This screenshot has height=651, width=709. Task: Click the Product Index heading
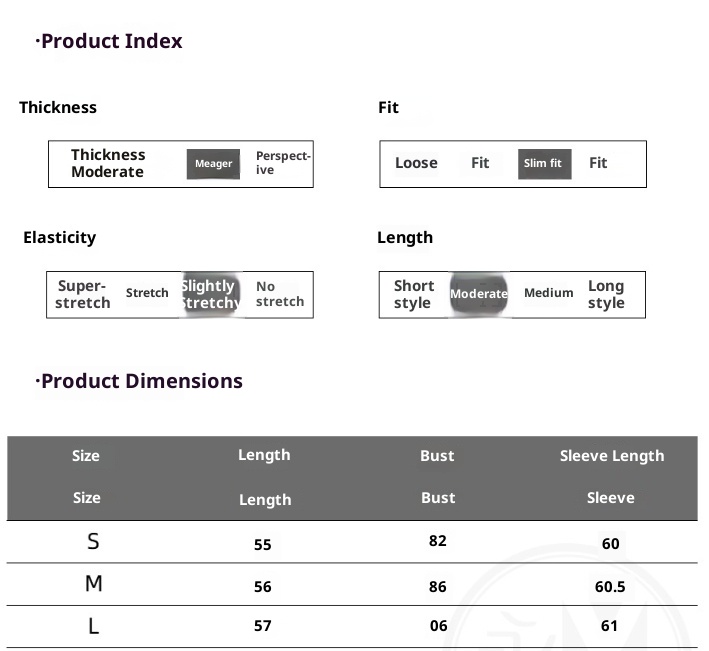109,41
